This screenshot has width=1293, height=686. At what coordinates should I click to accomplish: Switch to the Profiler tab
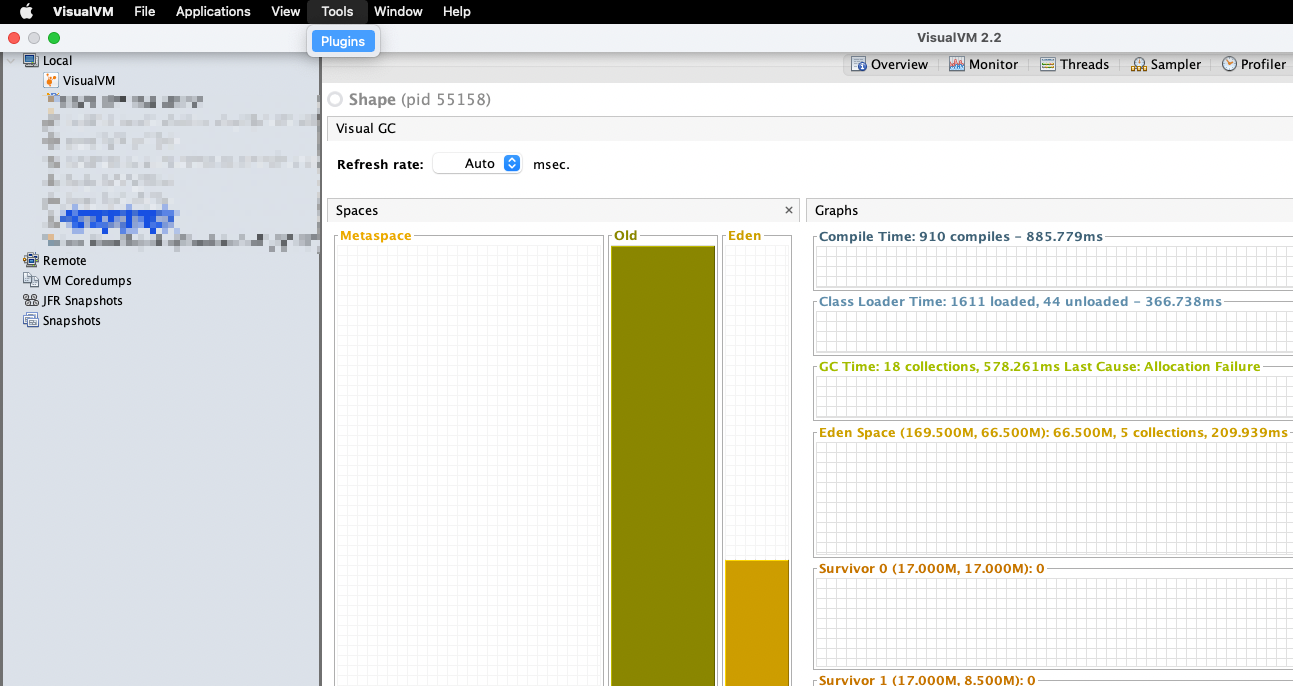tap(1254, 64)
